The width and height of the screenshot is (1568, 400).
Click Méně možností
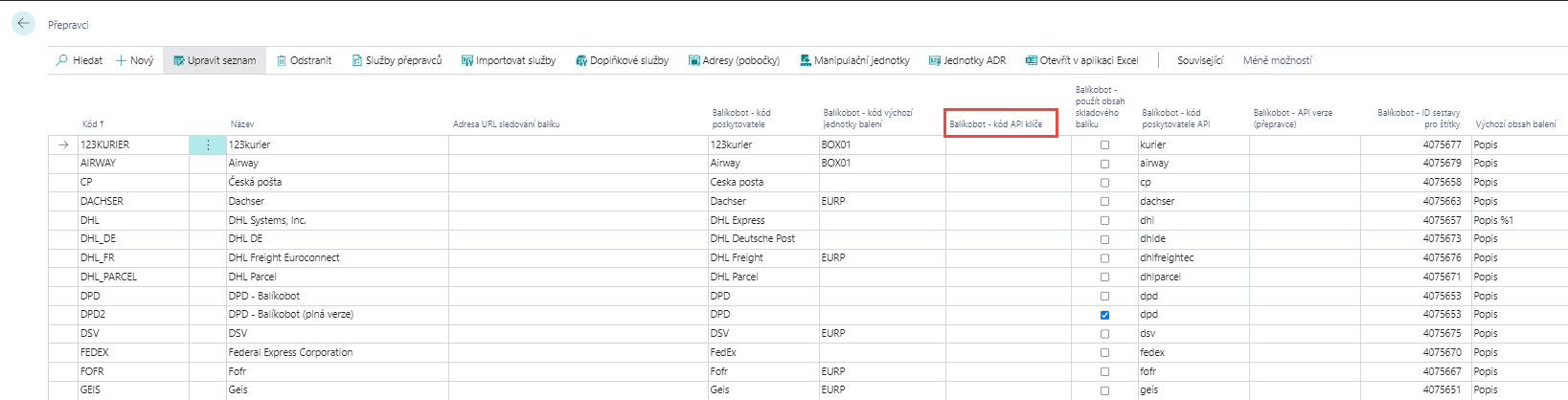point(1277,60)
